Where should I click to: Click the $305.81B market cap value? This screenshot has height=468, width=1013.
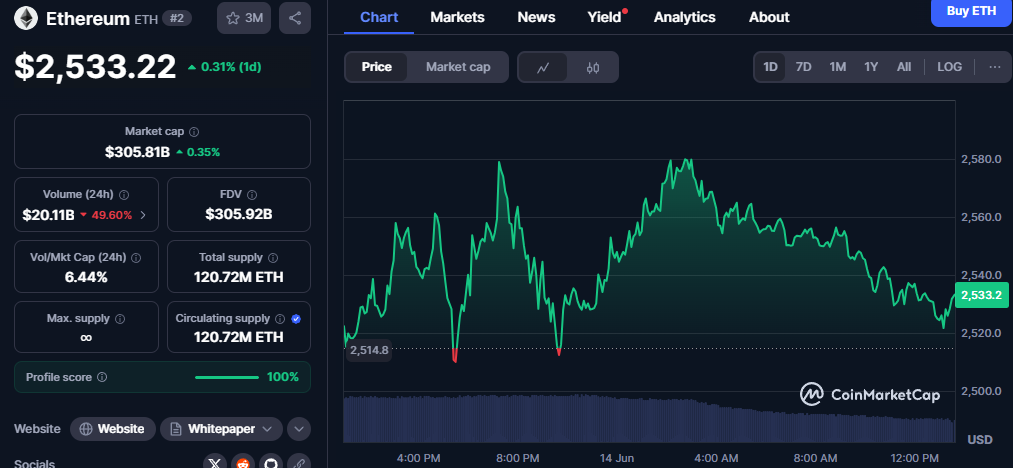coord(138,152)
